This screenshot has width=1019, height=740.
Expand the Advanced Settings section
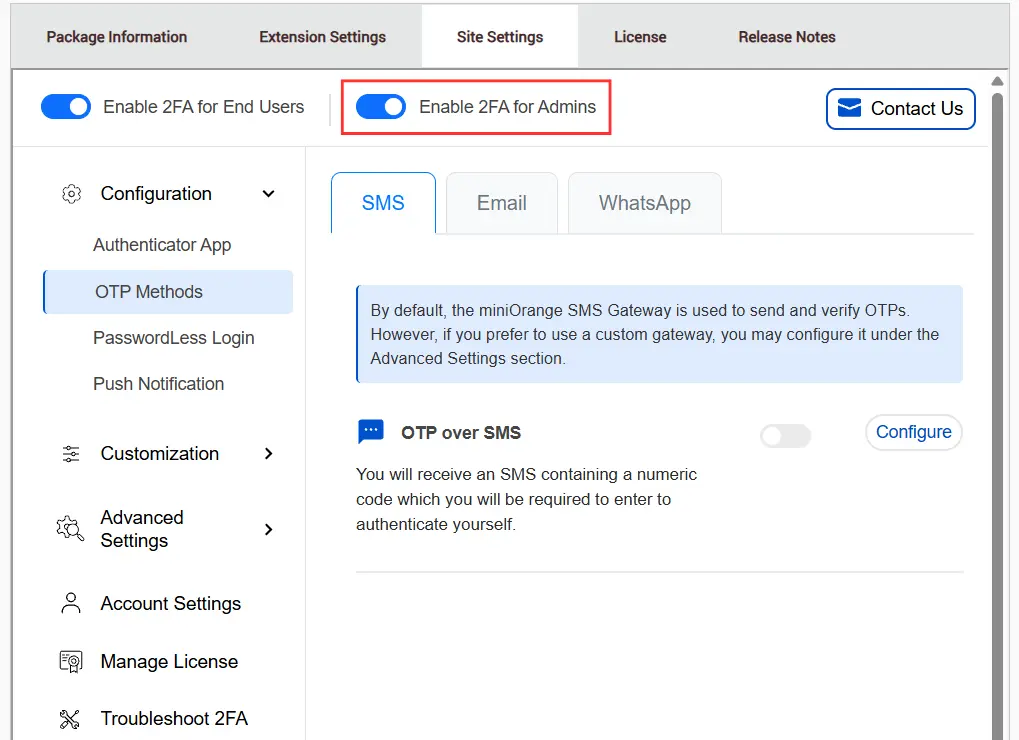pyautogui.click(x=268, y=529)
